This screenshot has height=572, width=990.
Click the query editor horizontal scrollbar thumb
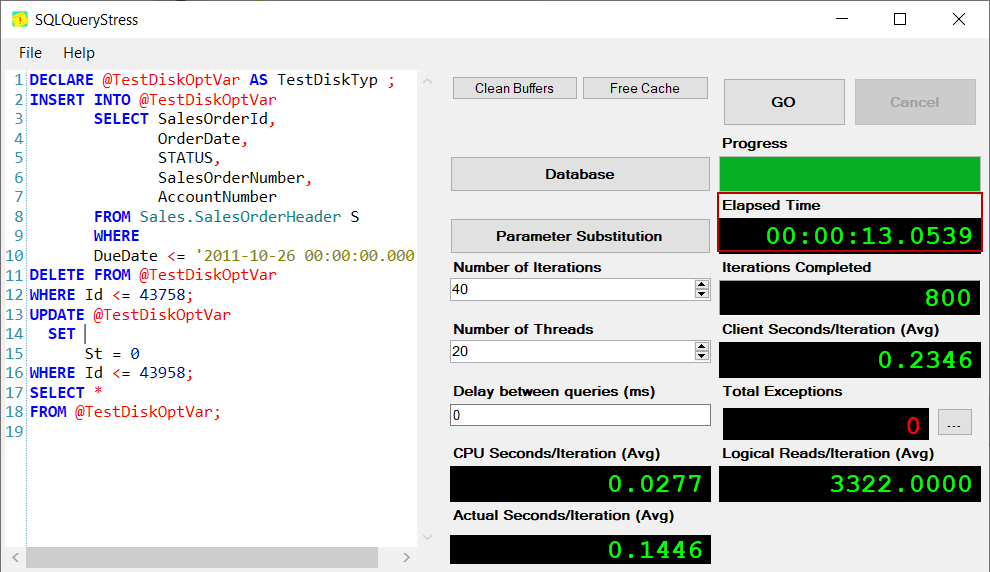[202, 557]
